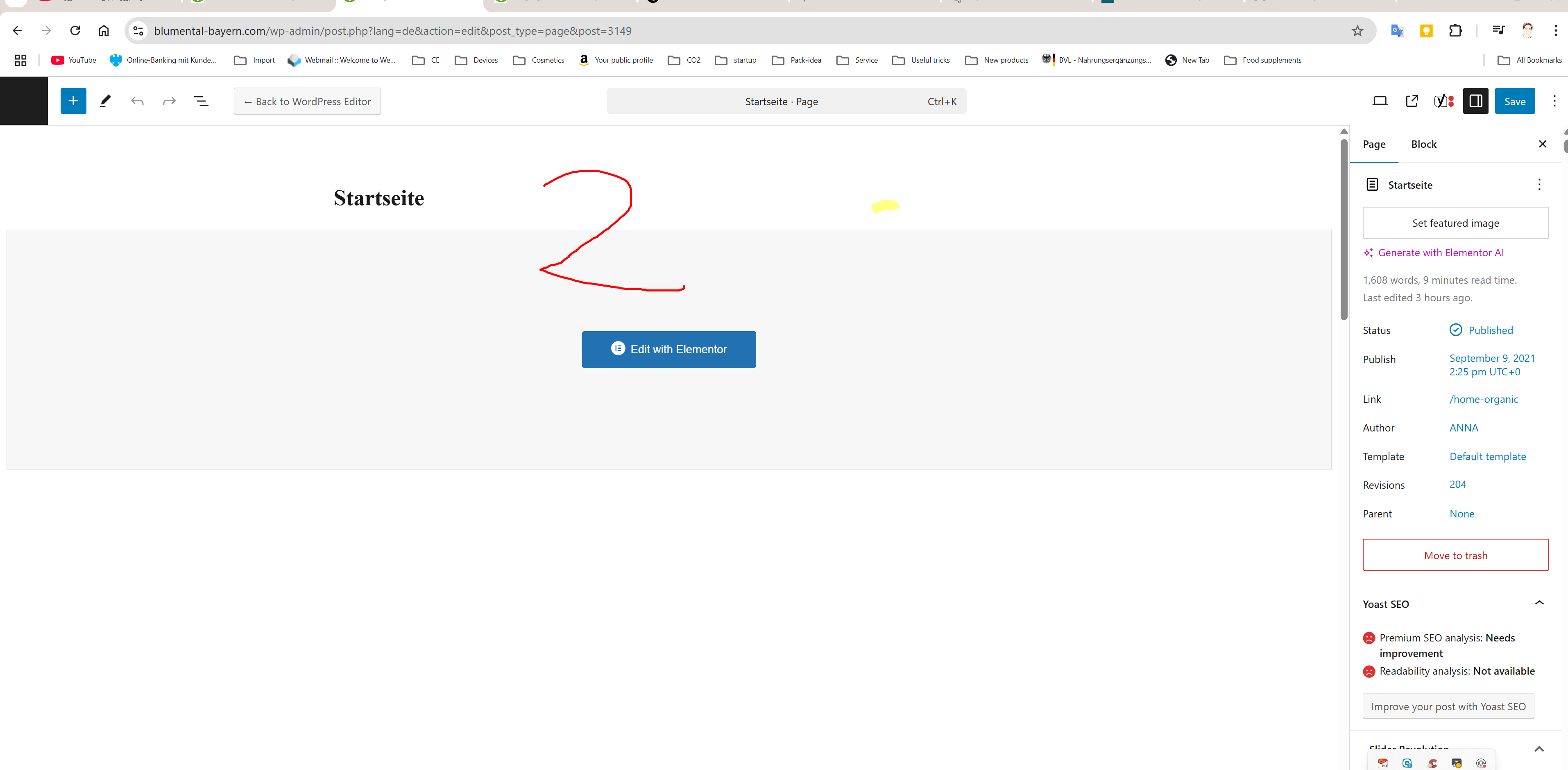This screenshot has width=1568, height=770.
Task: Open the Document Overview list icon
Action: point(201,101)
